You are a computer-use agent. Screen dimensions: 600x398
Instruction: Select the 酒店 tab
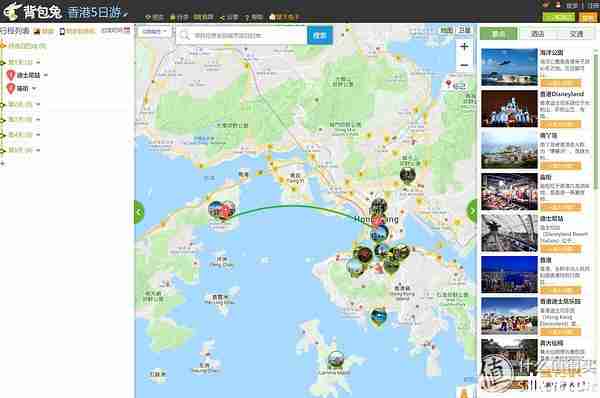coord(537,34)
